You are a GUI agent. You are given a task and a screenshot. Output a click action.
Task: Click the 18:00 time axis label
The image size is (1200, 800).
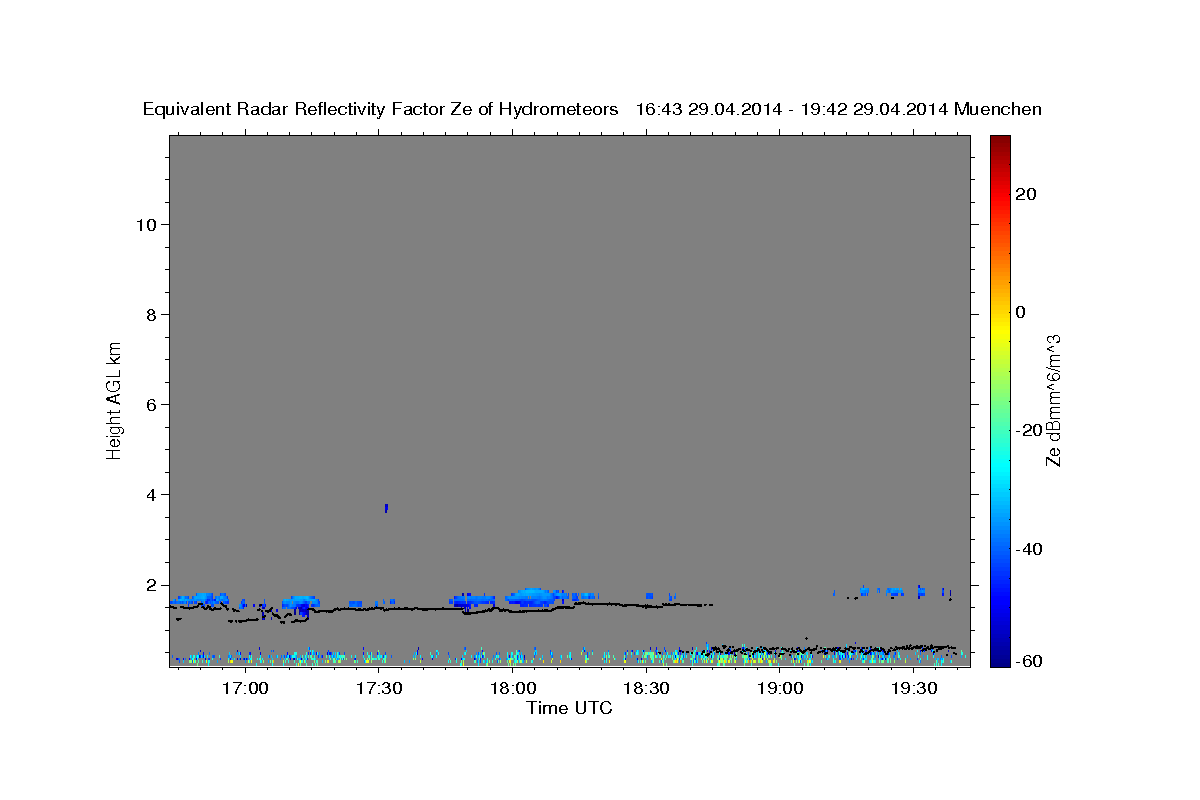tap(512, 688)
